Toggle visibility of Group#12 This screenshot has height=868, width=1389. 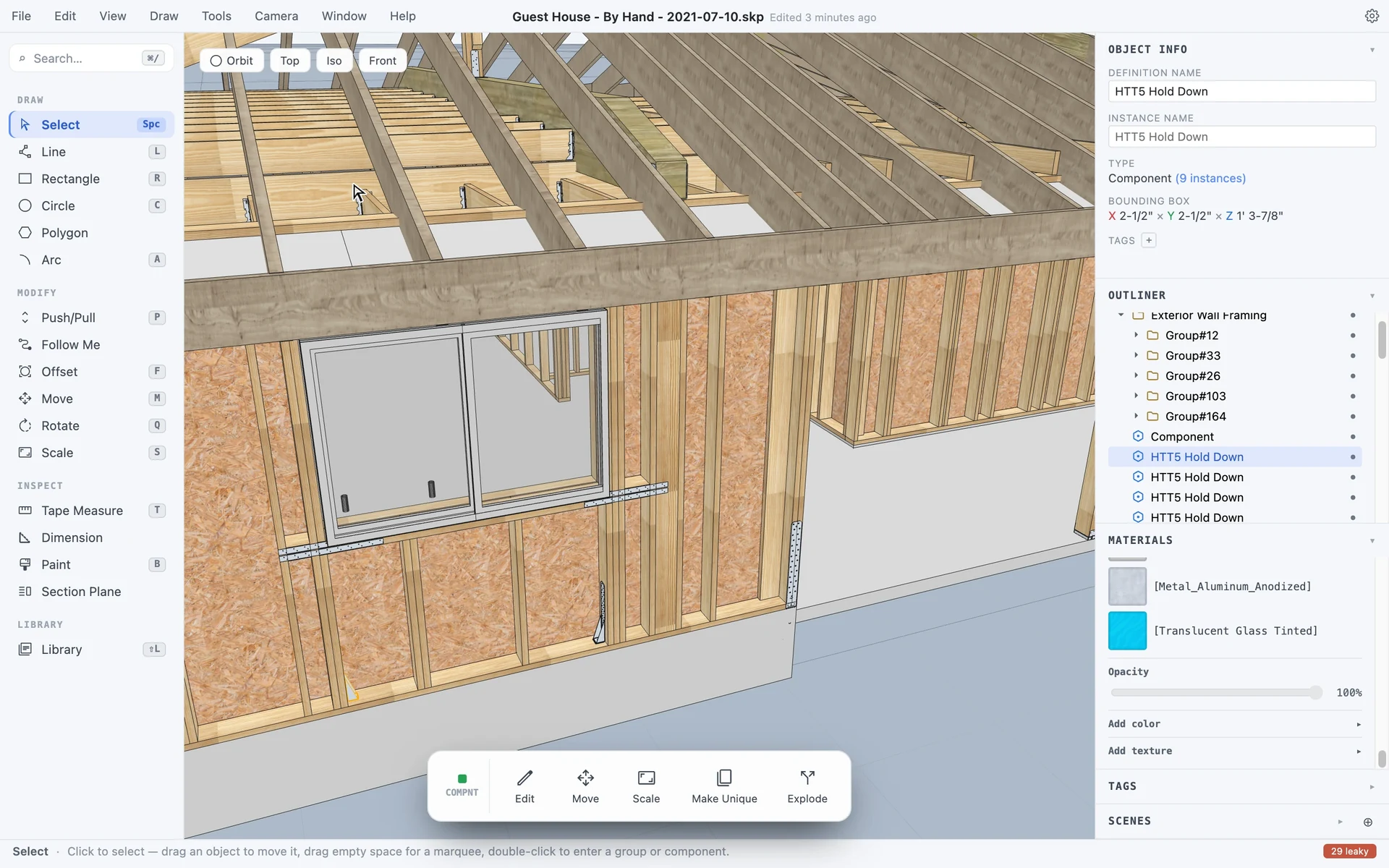coord(1353,336)
